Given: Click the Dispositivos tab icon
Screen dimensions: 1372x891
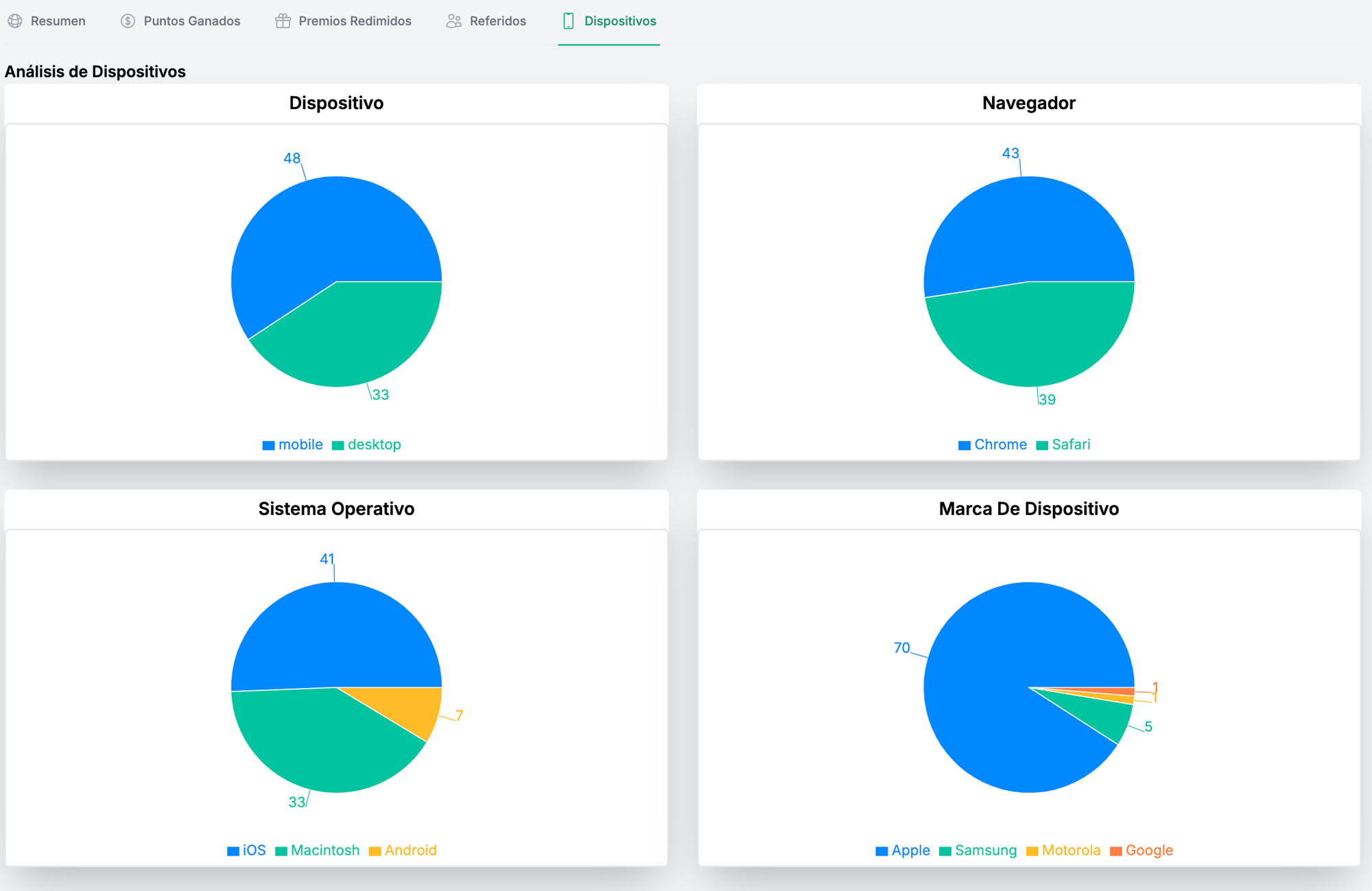Looking at the screenshot, I should pyautogui.click(x=568, y=20).
